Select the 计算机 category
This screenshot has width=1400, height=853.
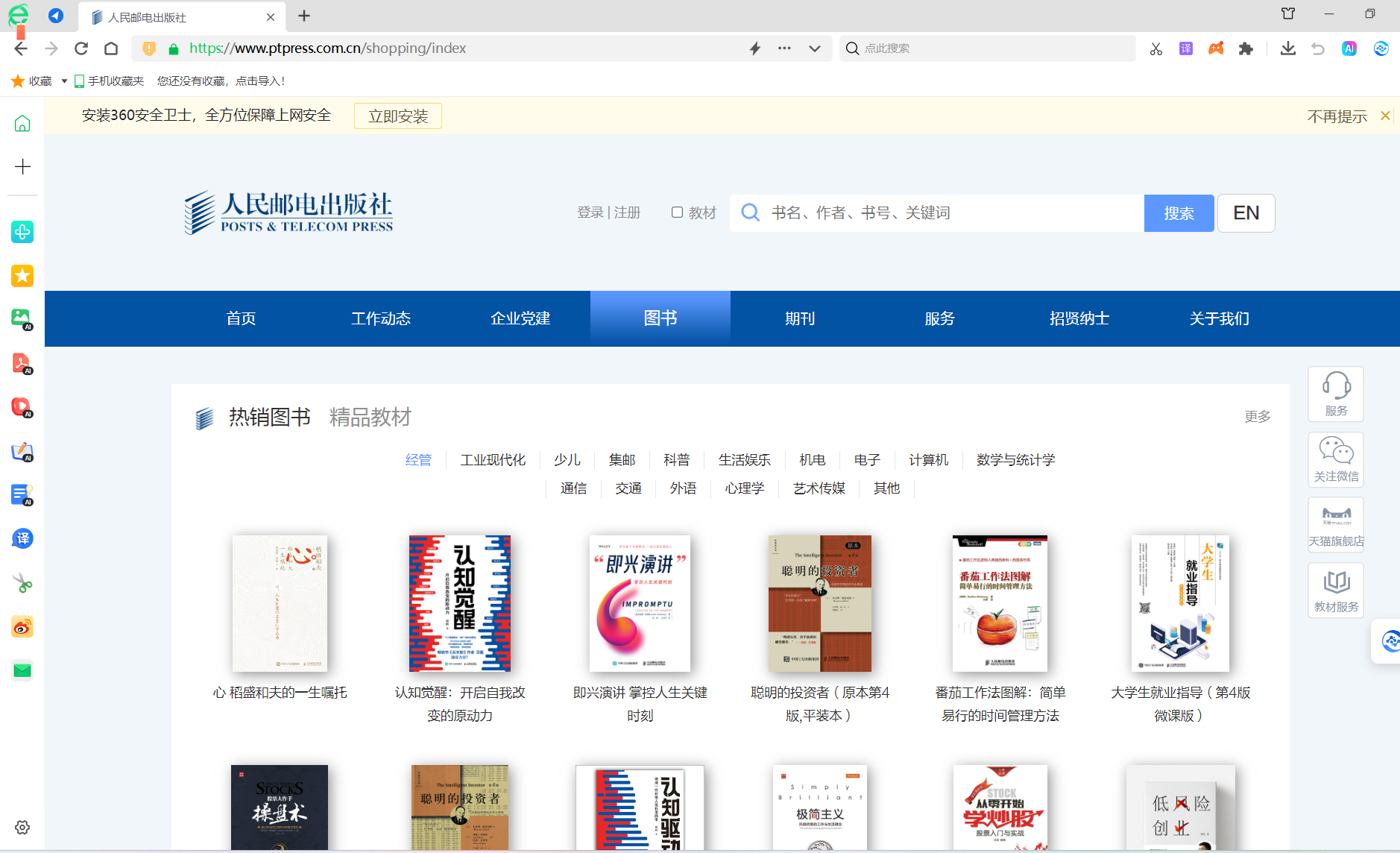coord(928,459)
